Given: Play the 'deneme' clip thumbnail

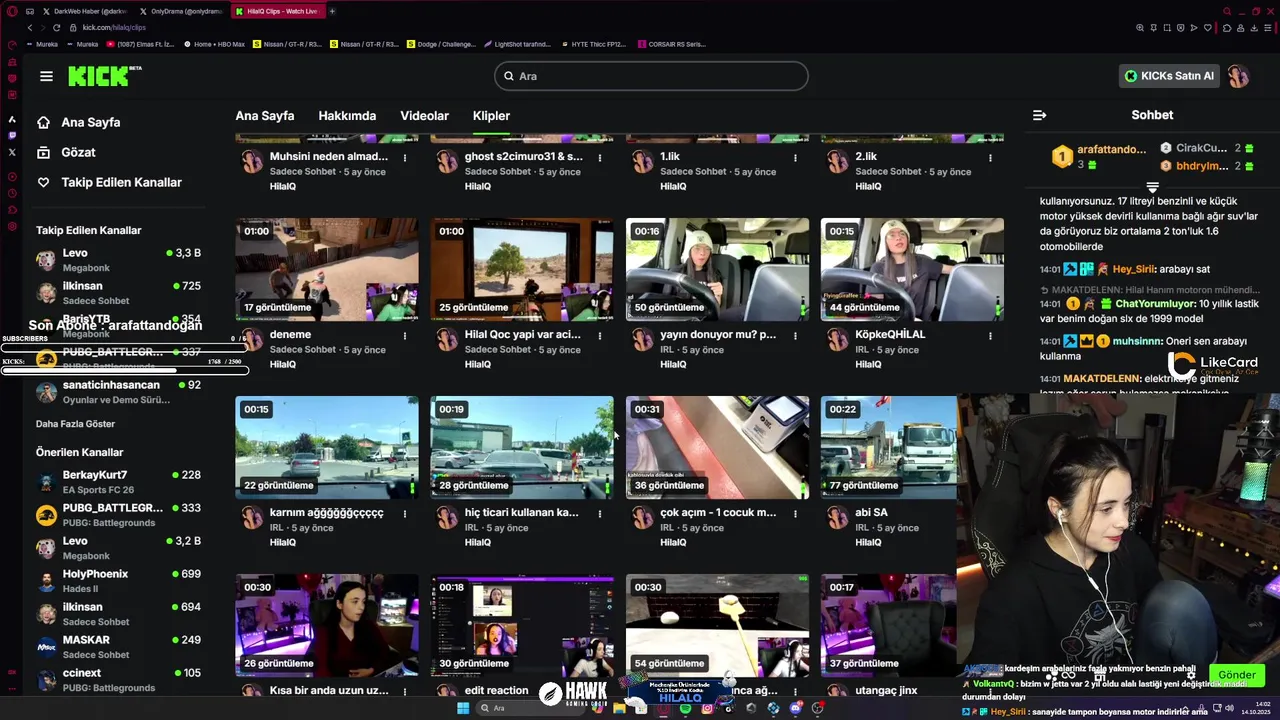Looking at the screenshot, I should pyautogui.click(x=327, y=270).
